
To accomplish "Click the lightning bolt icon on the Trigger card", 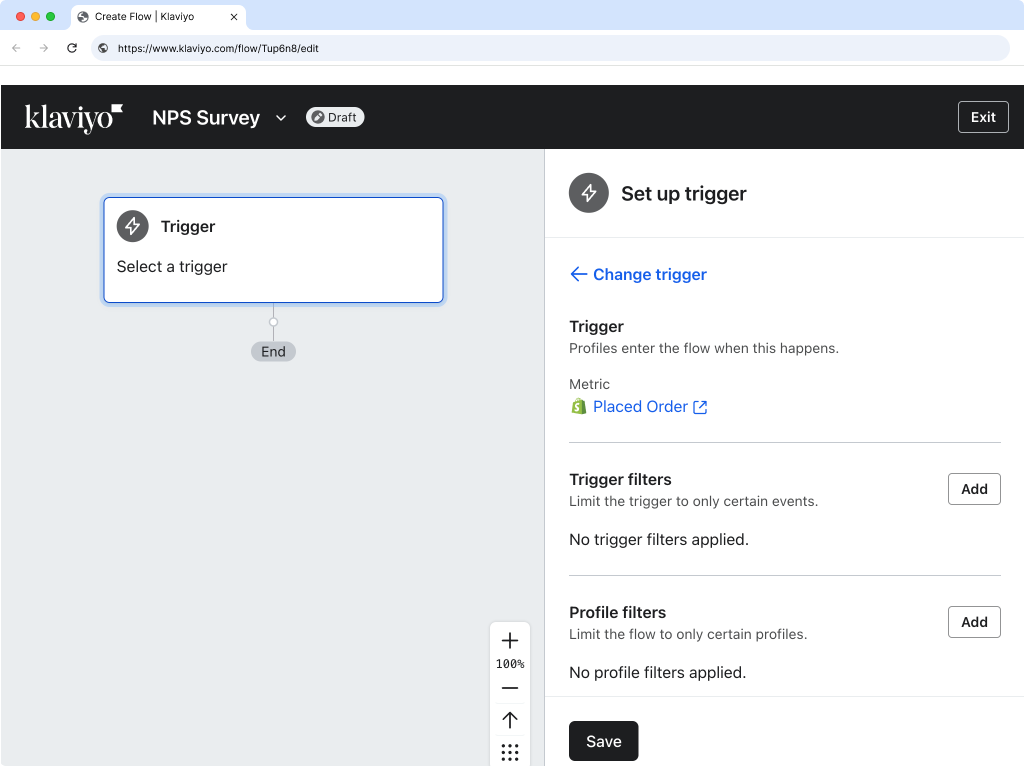I will pos(132,226).
